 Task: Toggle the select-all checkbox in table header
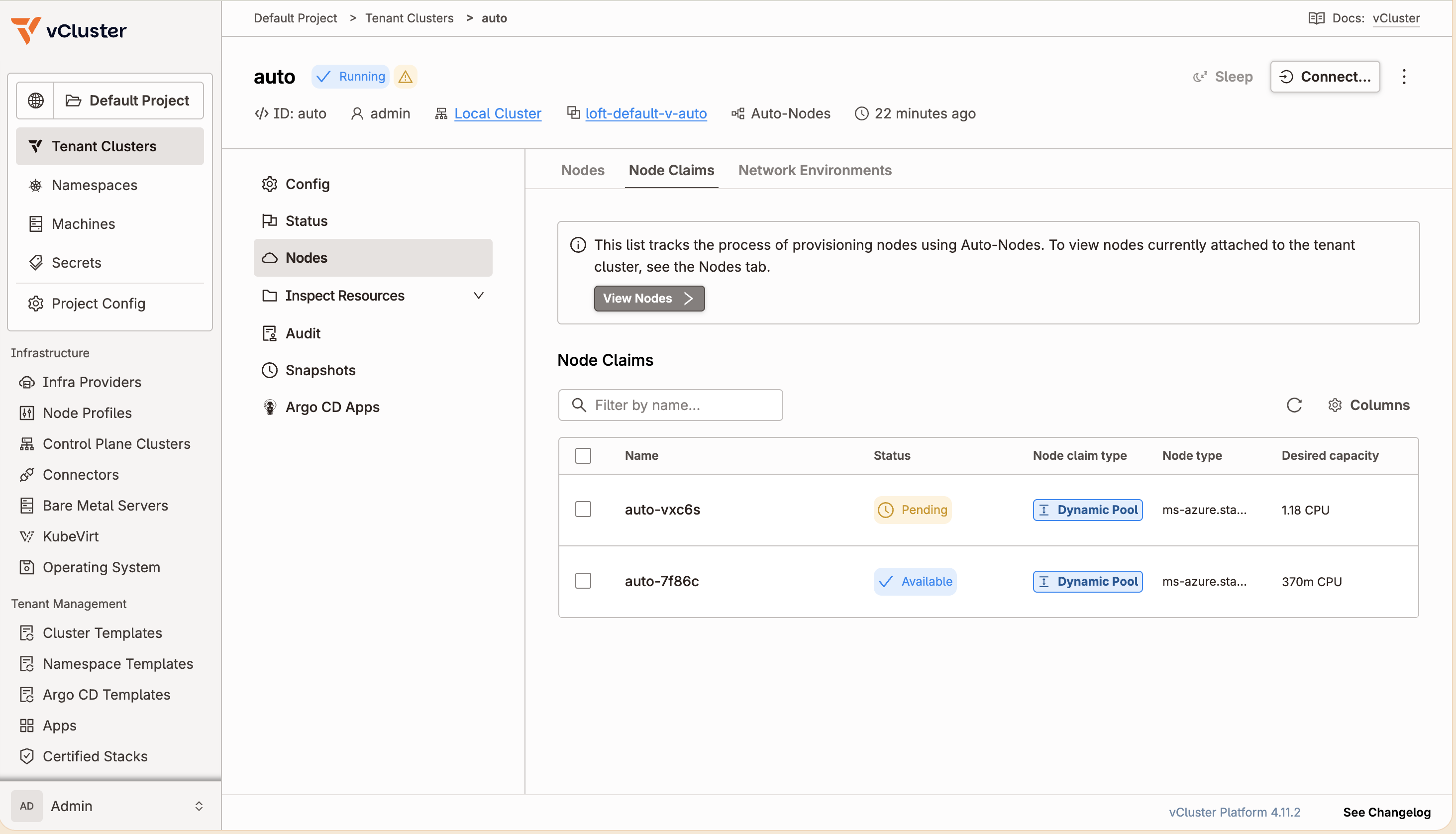pos(583,456)
